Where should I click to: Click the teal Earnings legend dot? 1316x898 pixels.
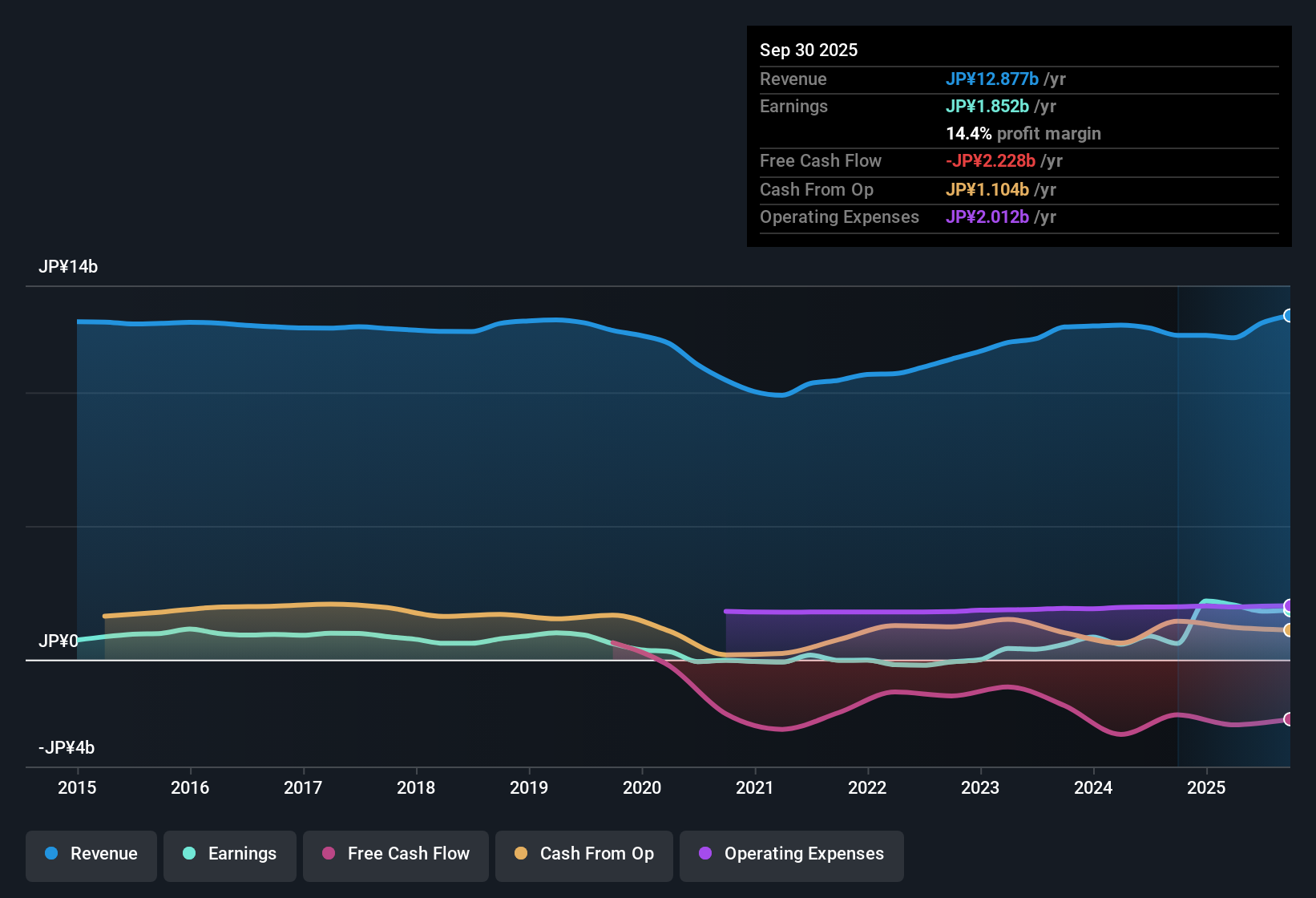coord(190,853)
